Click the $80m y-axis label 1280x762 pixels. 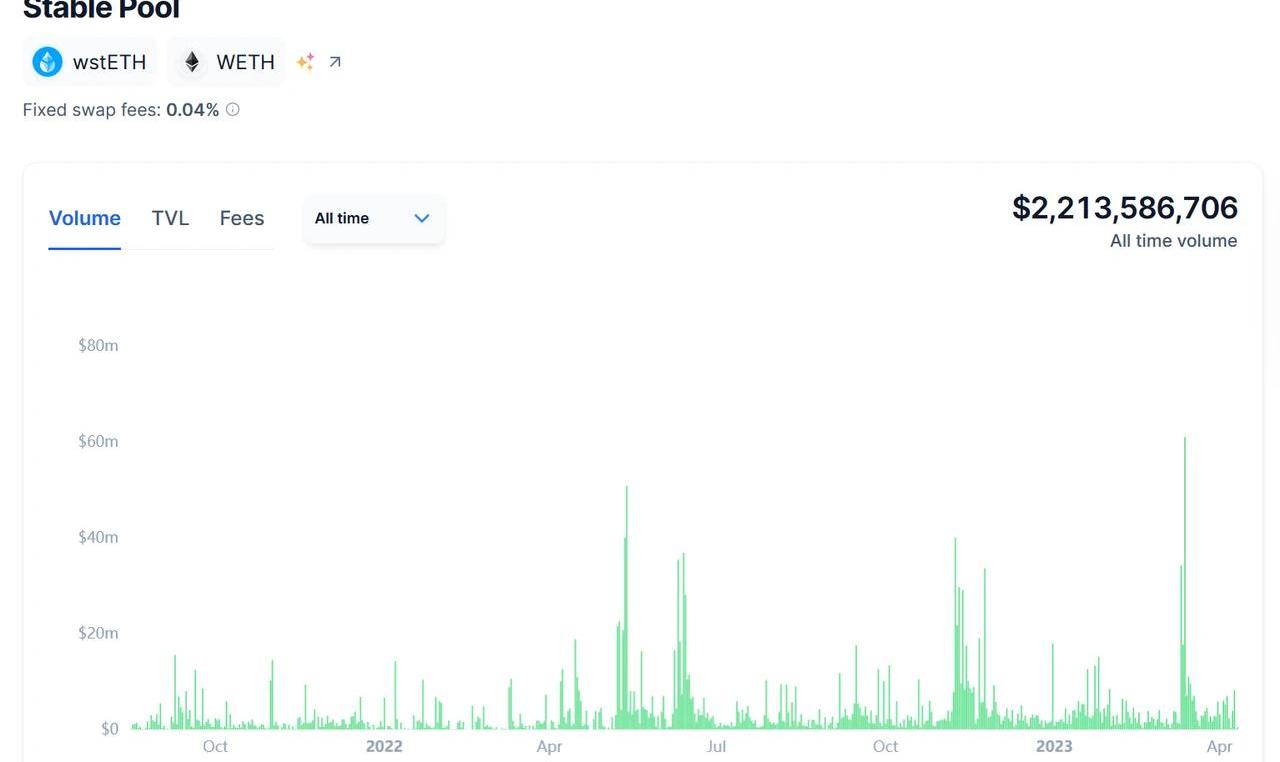(98, 346)
